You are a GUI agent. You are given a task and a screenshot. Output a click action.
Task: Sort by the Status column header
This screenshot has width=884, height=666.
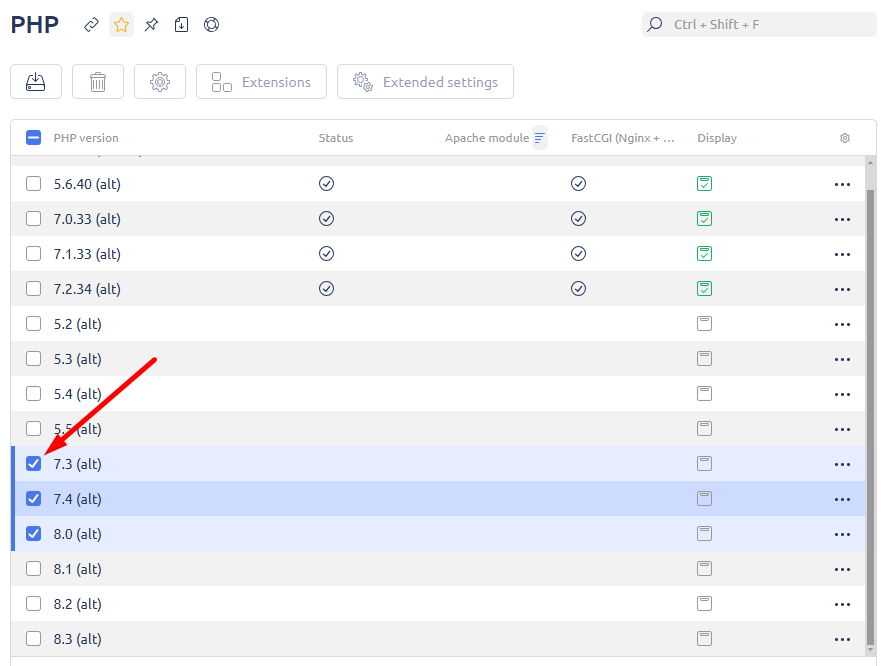click(335, 138)
